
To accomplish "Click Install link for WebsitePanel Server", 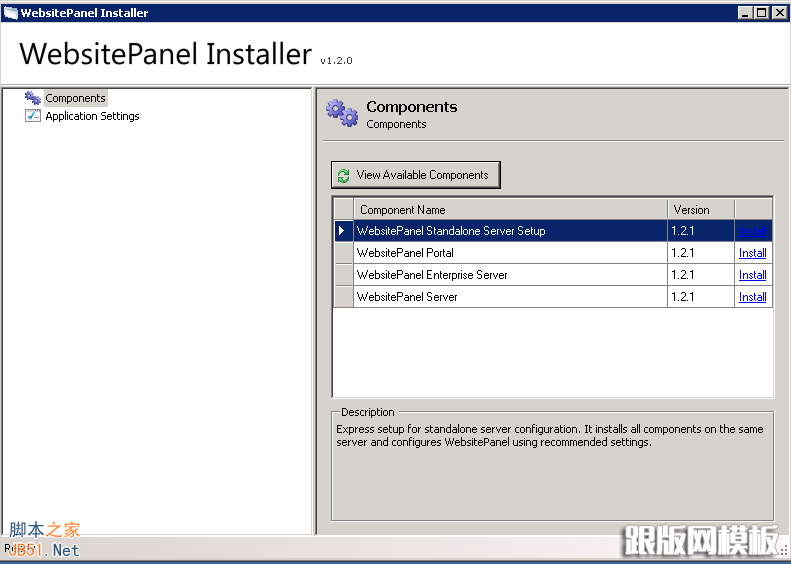I will [x=753, y=297].
